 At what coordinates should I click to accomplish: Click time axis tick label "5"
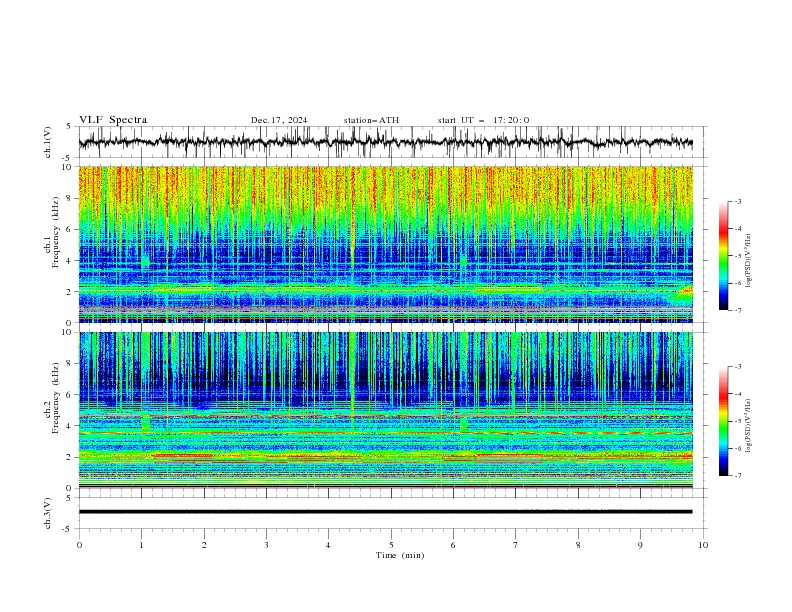tap(391, 545)
